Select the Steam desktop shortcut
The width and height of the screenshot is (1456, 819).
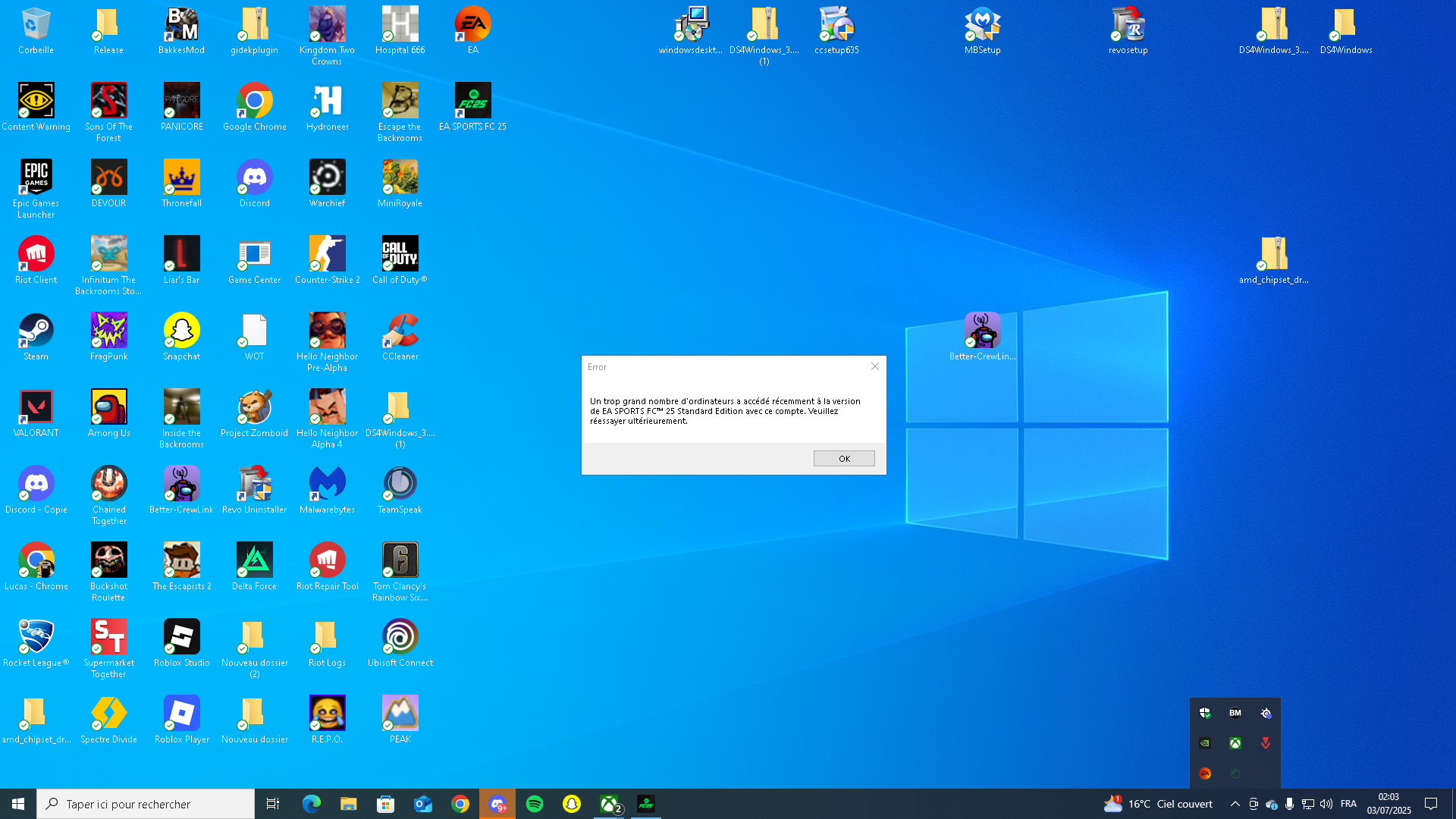point(36,337)
